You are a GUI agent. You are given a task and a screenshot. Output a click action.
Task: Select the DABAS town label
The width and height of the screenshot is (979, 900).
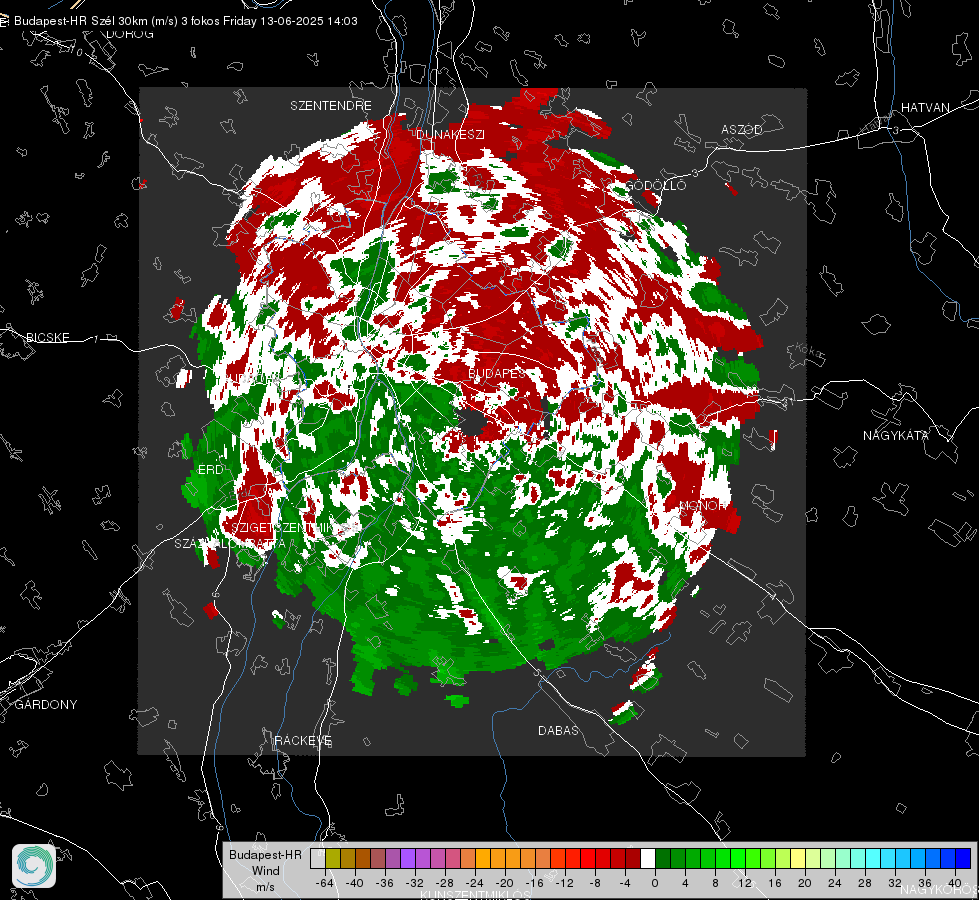(558, 730)
